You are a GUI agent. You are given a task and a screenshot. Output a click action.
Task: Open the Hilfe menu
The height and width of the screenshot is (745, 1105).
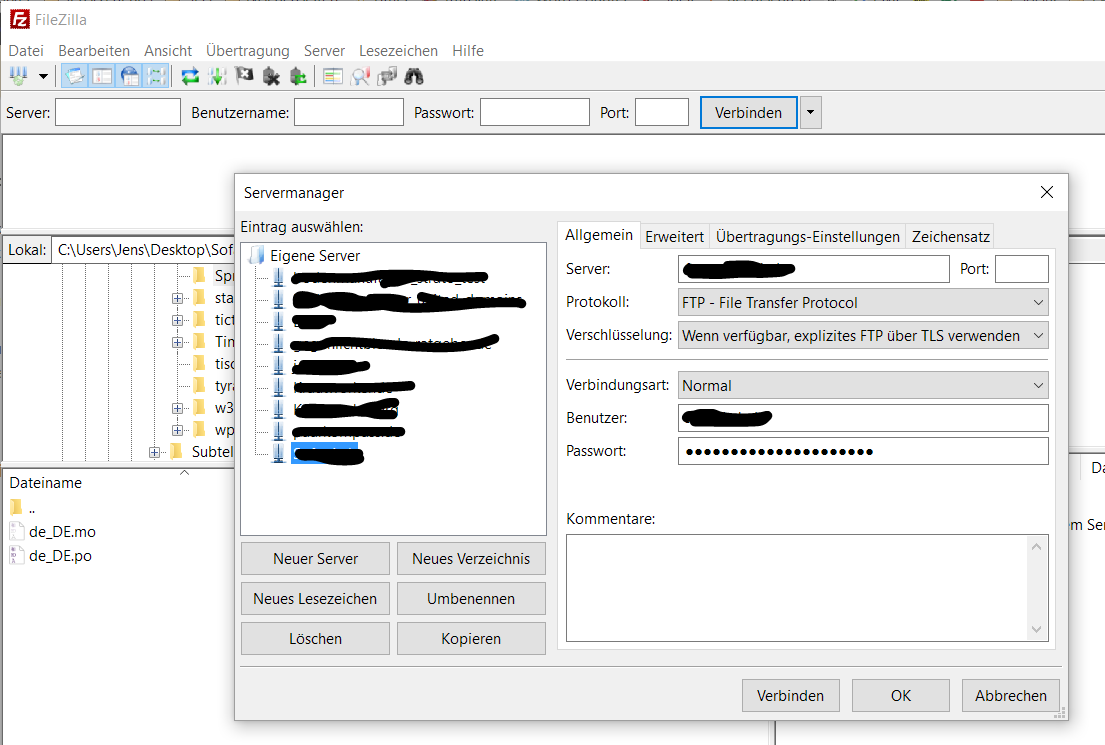tap(468, 51)
